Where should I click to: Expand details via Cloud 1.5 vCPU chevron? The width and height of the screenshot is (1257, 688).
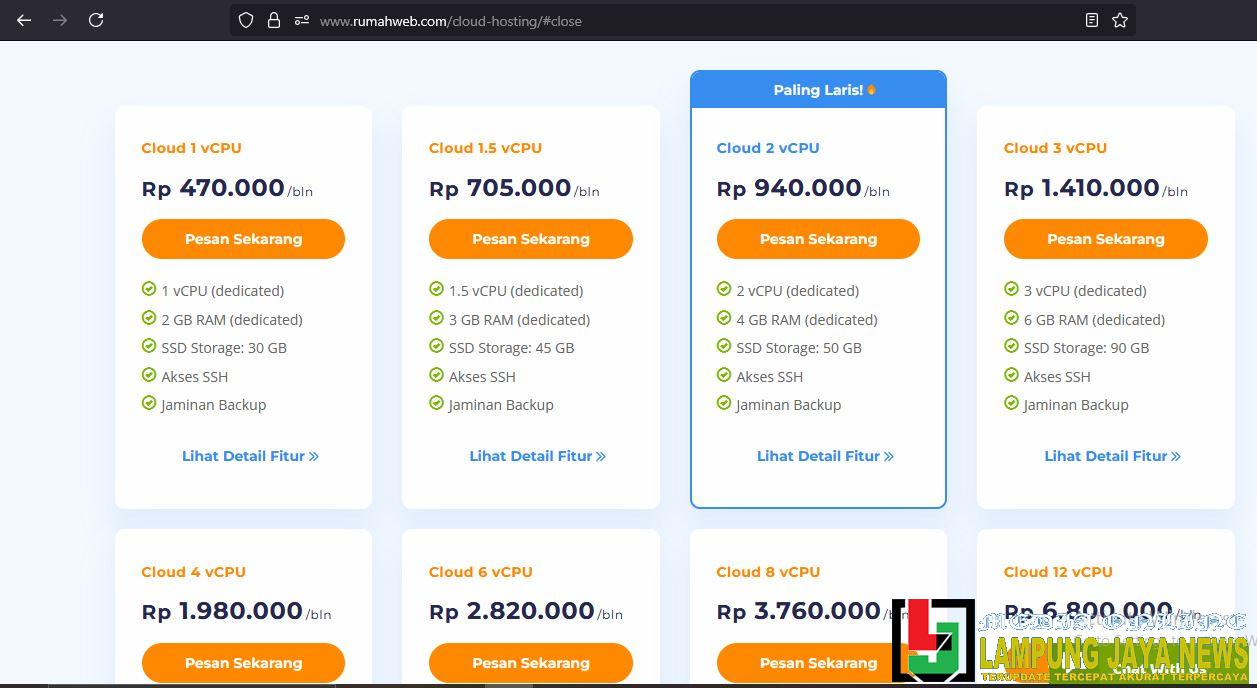click(x=601, y=455)
